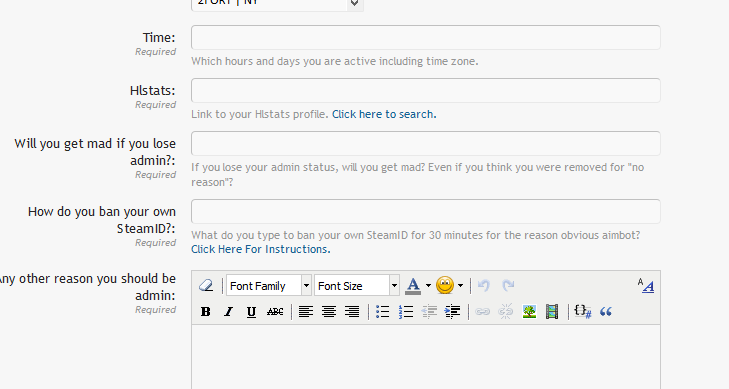Insert an image
729x389 pixels.
529,312
